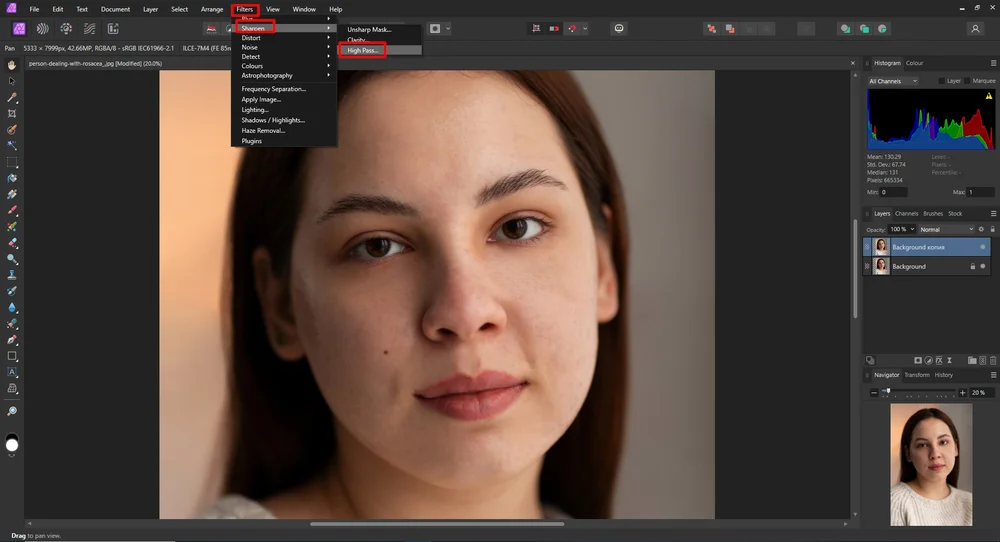Switch to the Photo Persona
1000x542 pixels.
[x=19, y=29]
